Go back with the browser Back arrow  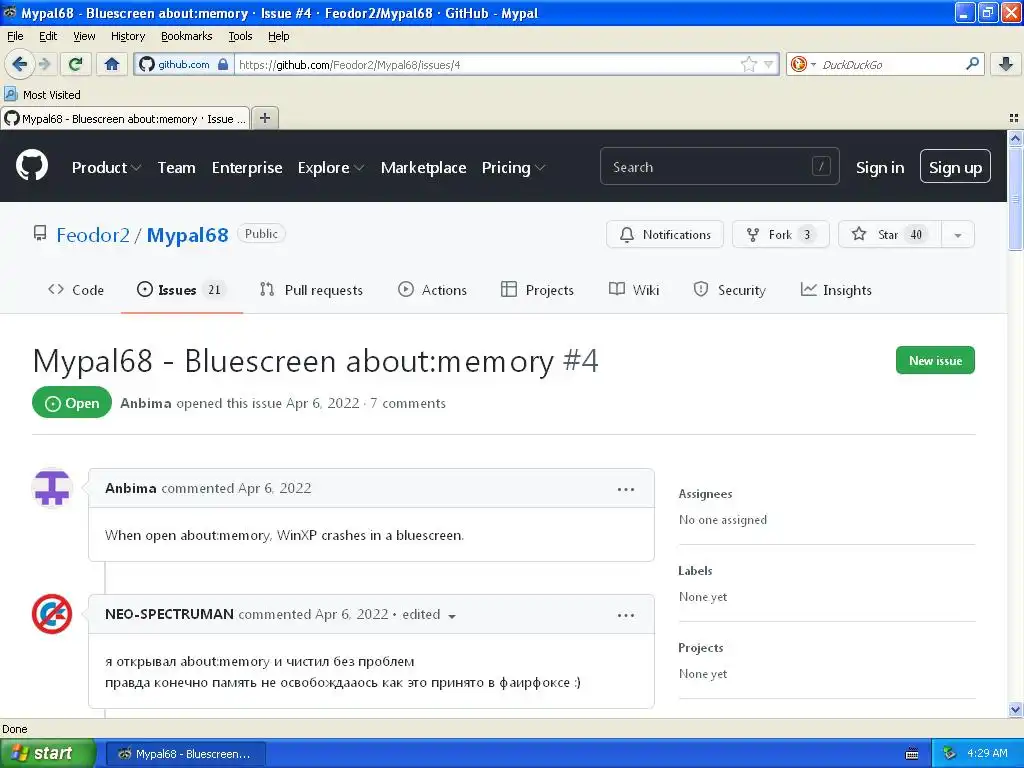click(20, 64)
